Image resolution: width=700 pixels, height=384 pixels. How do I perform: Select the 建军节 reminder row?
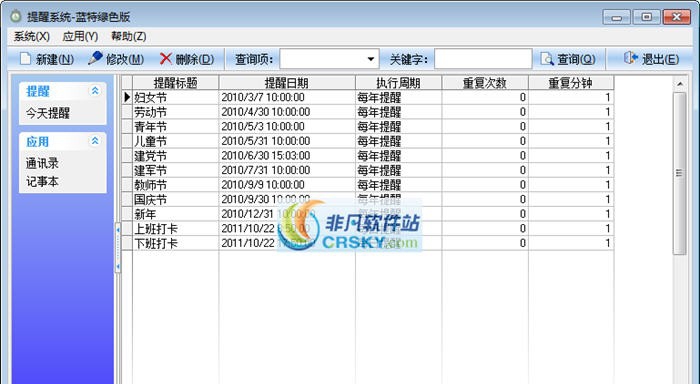tap(368, 170)
